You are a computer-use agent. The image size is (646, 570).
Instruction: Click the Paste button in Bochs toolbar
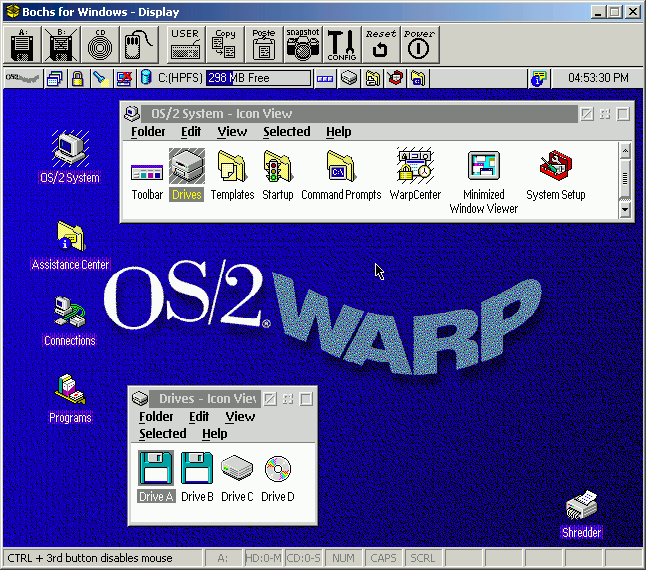click(263, 45)
